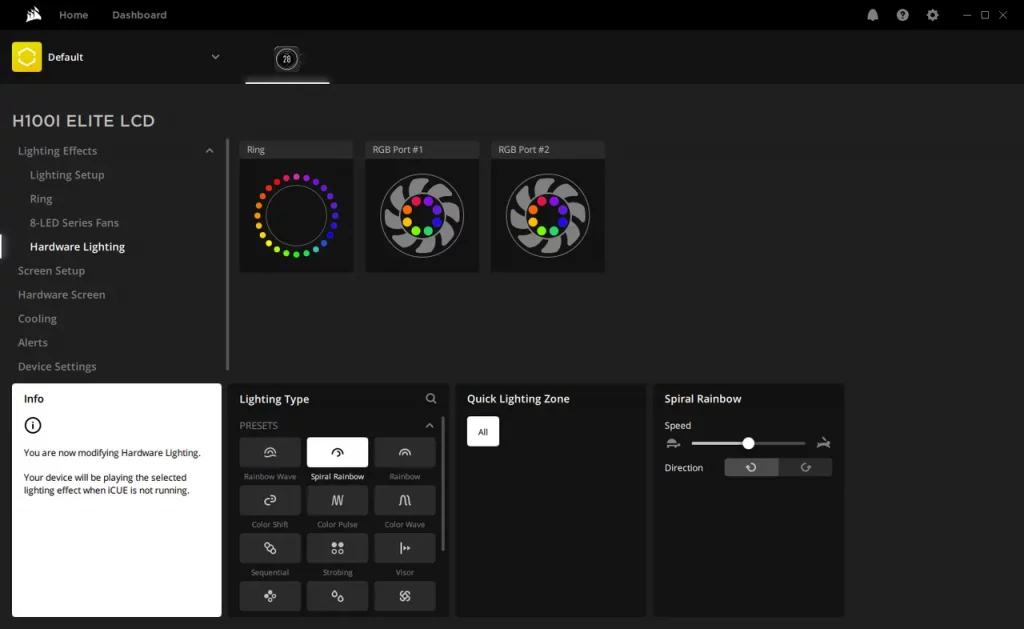Go to the Home tab

click(73, 14)
